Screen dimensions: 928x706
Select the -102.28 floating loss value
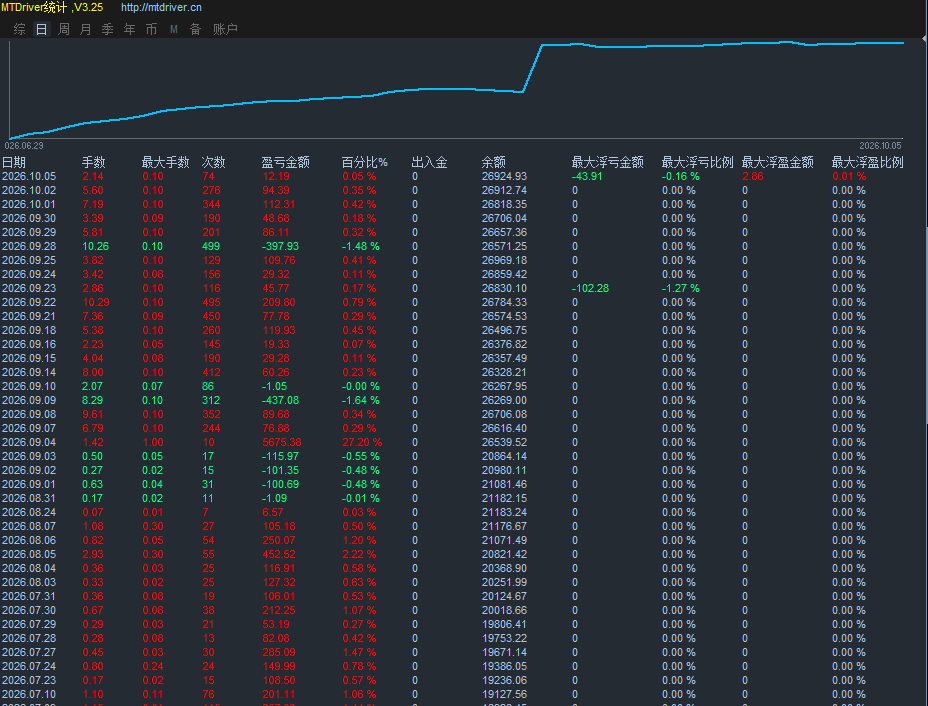point(591,288)
